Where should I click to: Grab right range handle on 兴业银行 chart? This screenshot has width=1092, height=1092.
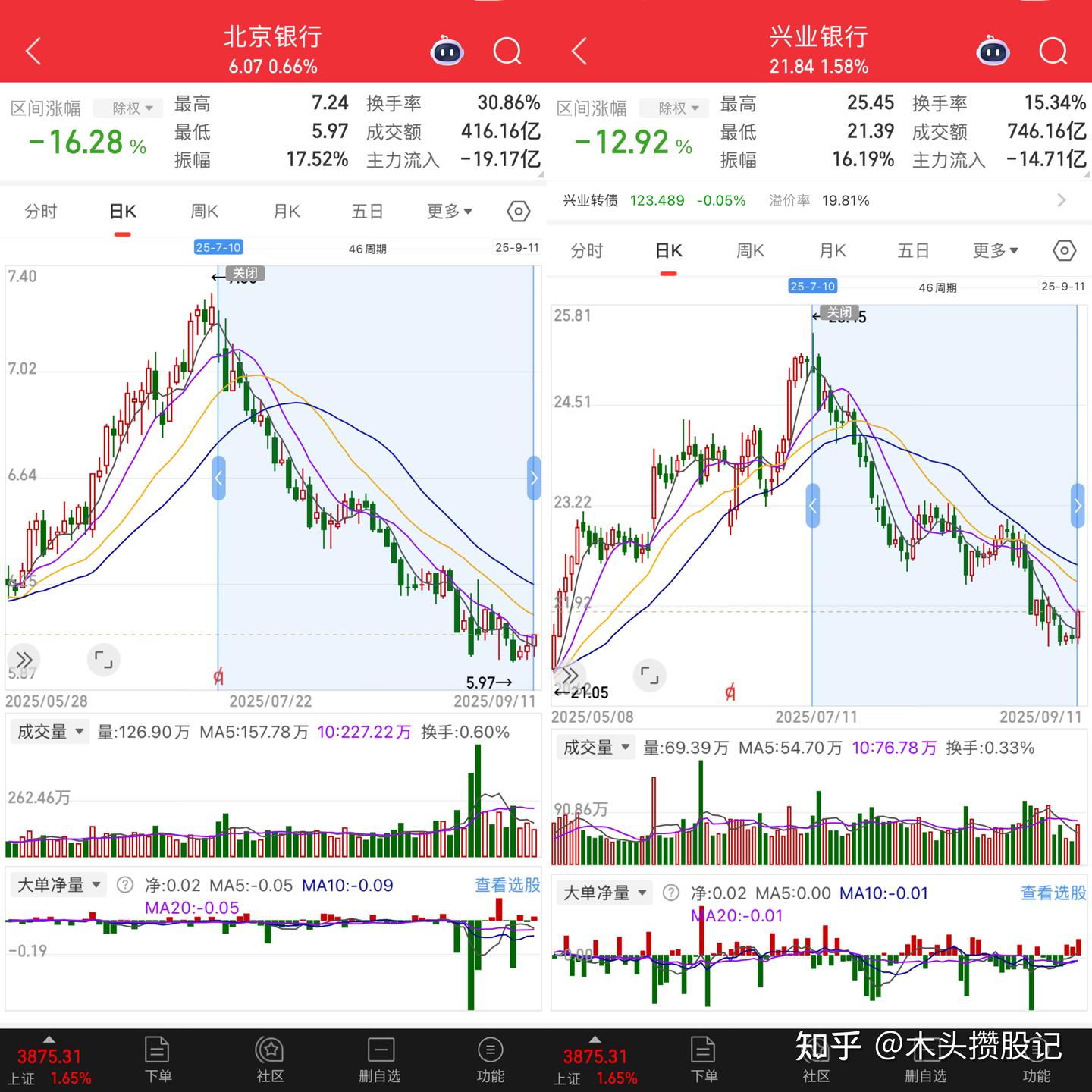click(x=1078, y=506)
